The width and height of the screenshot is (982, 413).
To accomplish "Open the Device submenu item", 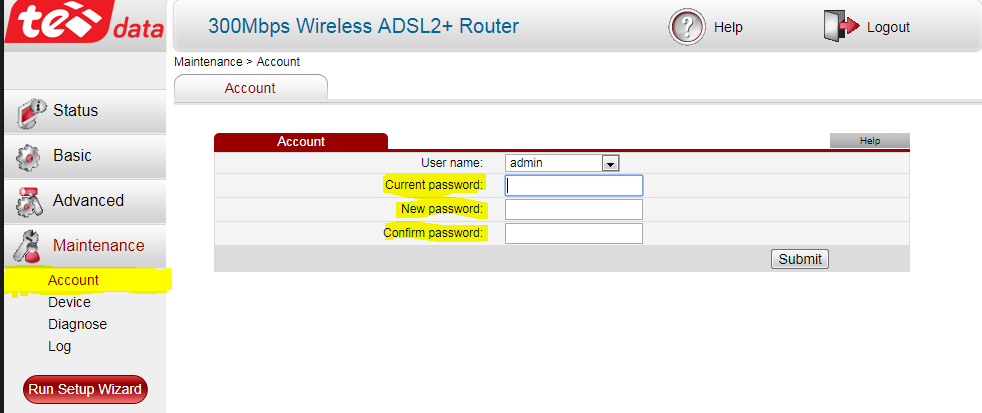I will pyautogui.click(x=69, y=302).
